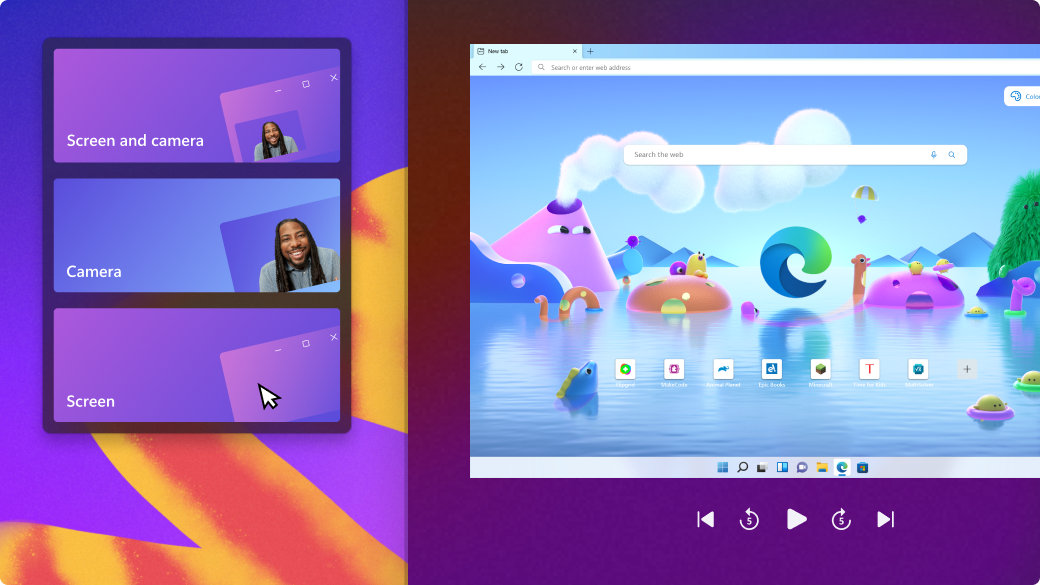Screen dimensions: 1040x585
Task: Skip to the end of the clip
Action: [x=885, y=519]
